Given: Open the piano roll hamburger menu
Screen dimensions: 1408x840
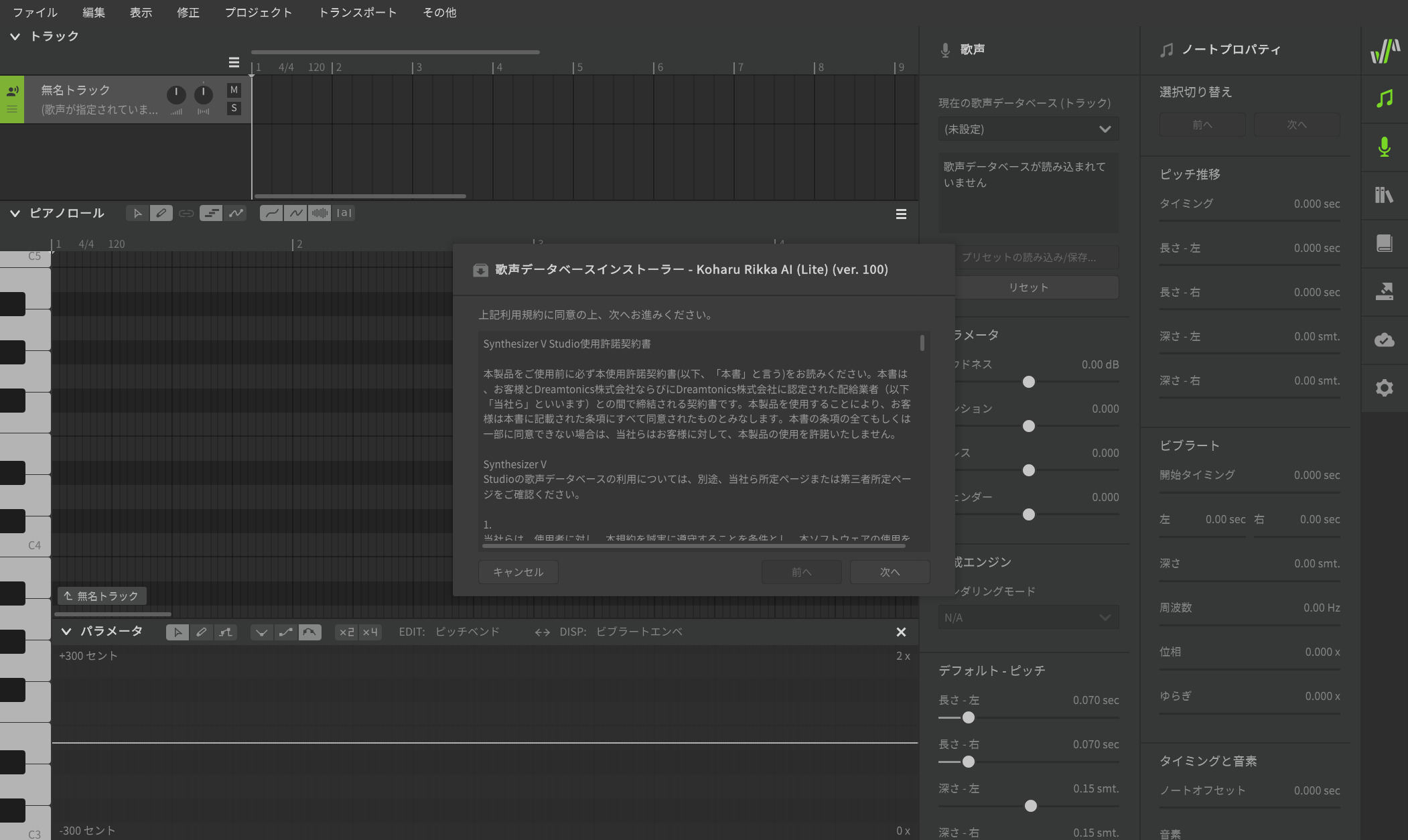Looking at the screenshot, I should 901,214.
